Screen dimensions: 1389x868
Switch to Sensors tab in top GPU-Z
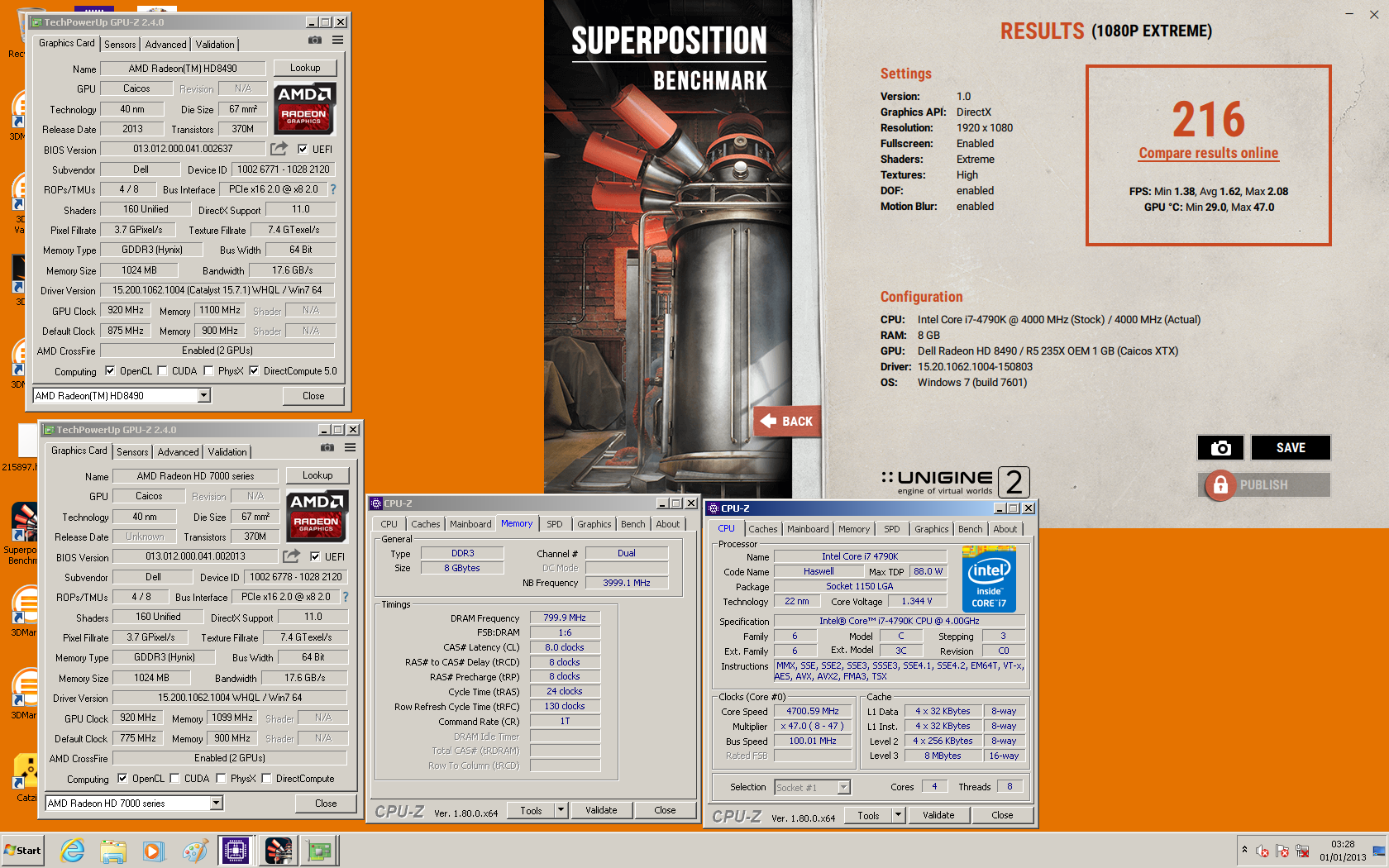point(120,45)
